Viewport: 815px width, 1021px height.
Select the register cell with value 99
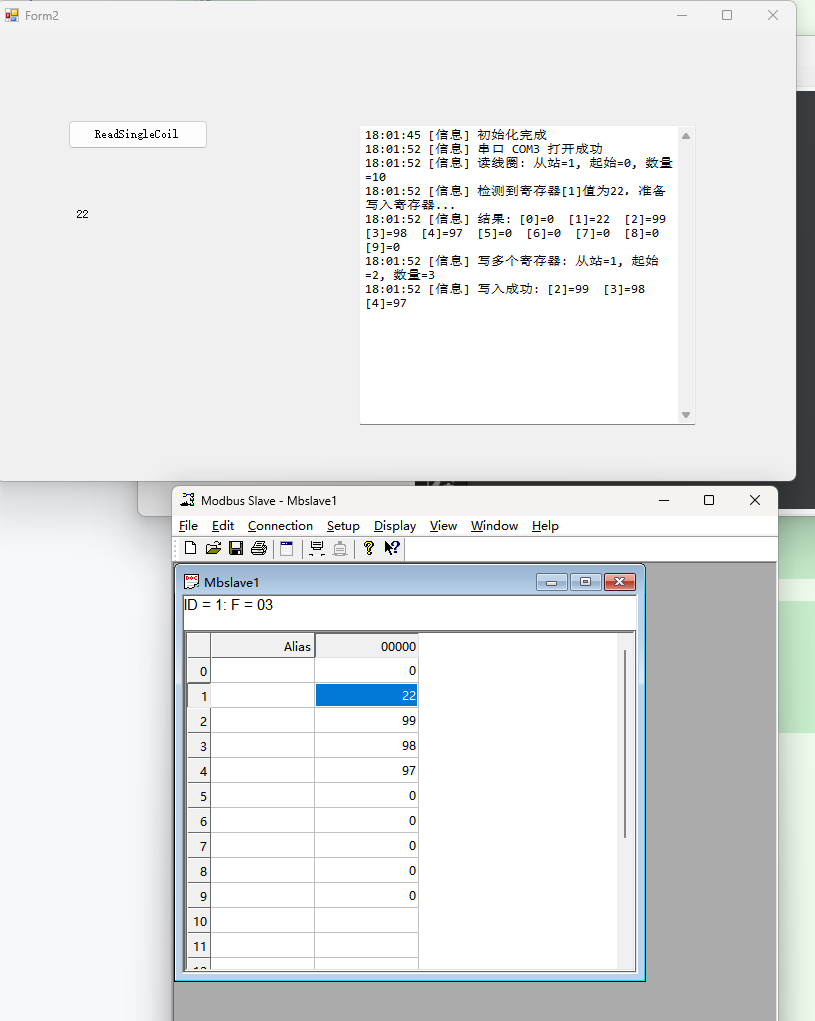click(366, 720)
